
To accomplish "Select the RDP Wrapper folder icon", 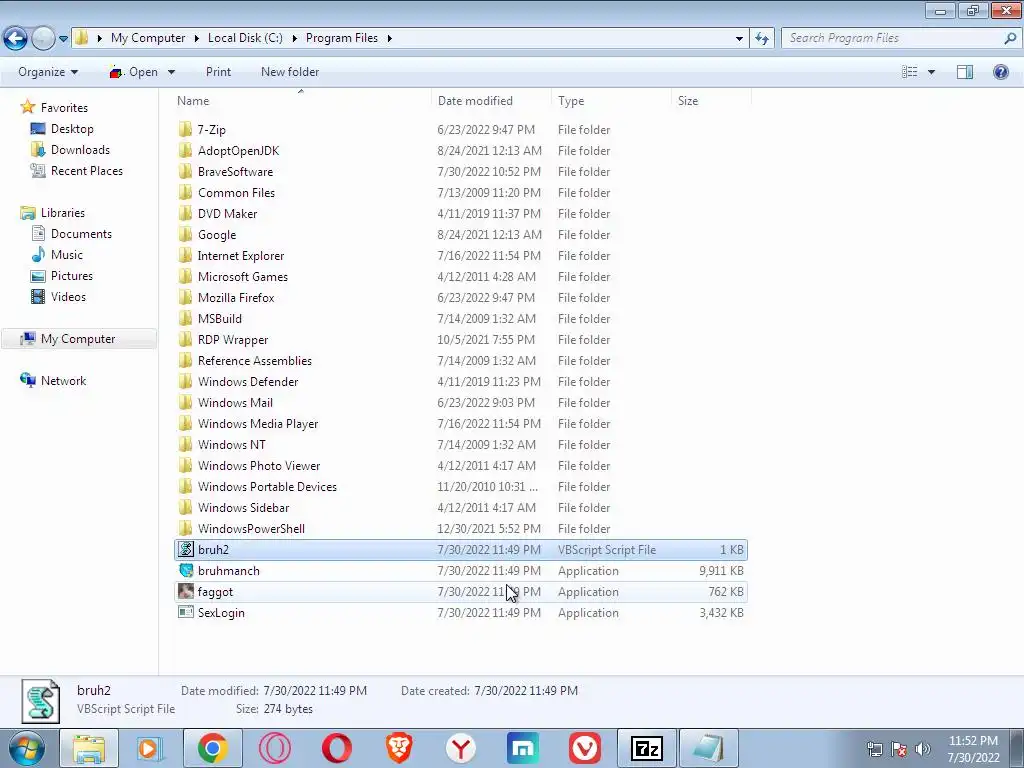I will [x=185, y=340].
